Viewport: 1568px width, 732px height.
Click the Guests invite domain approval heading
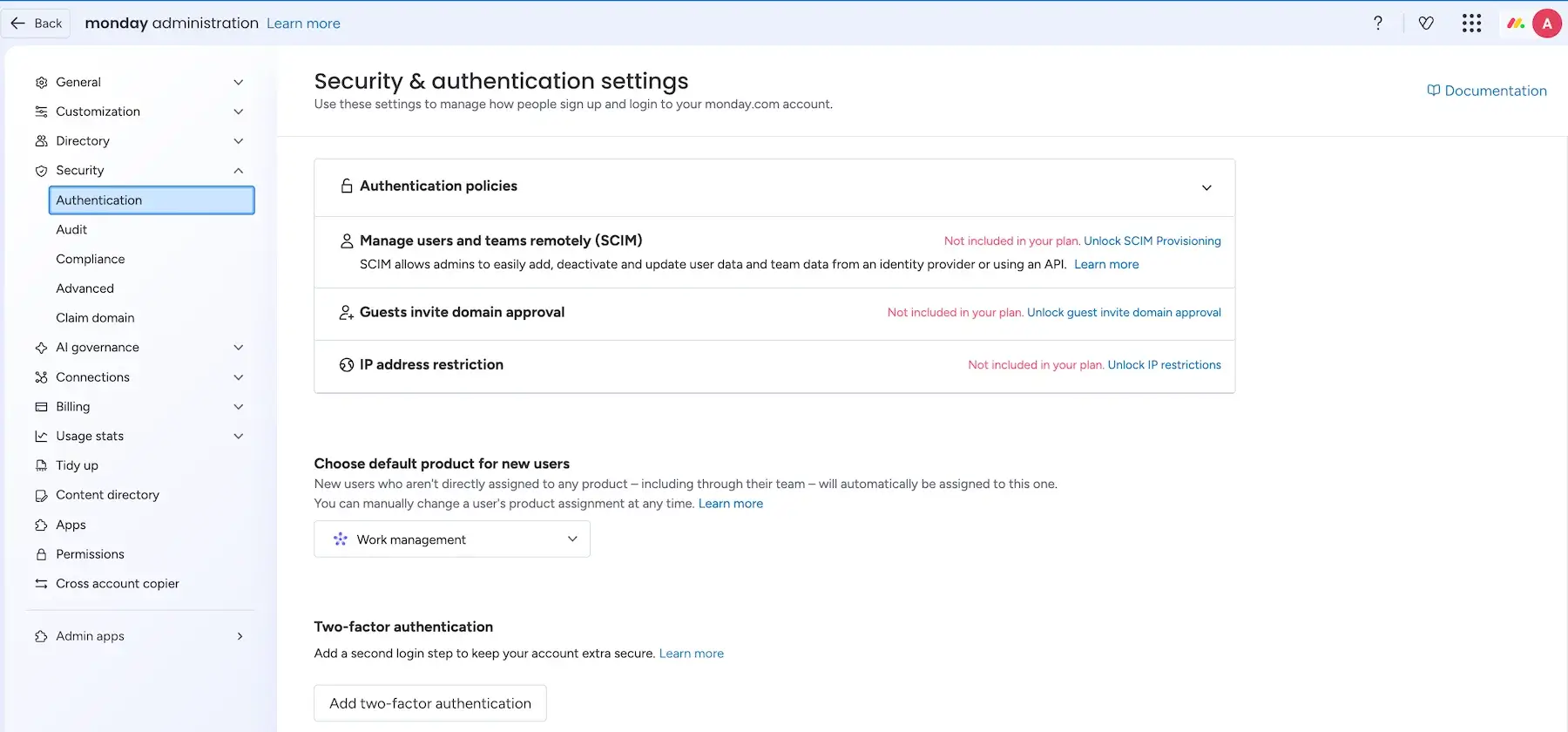coord(462,312)
